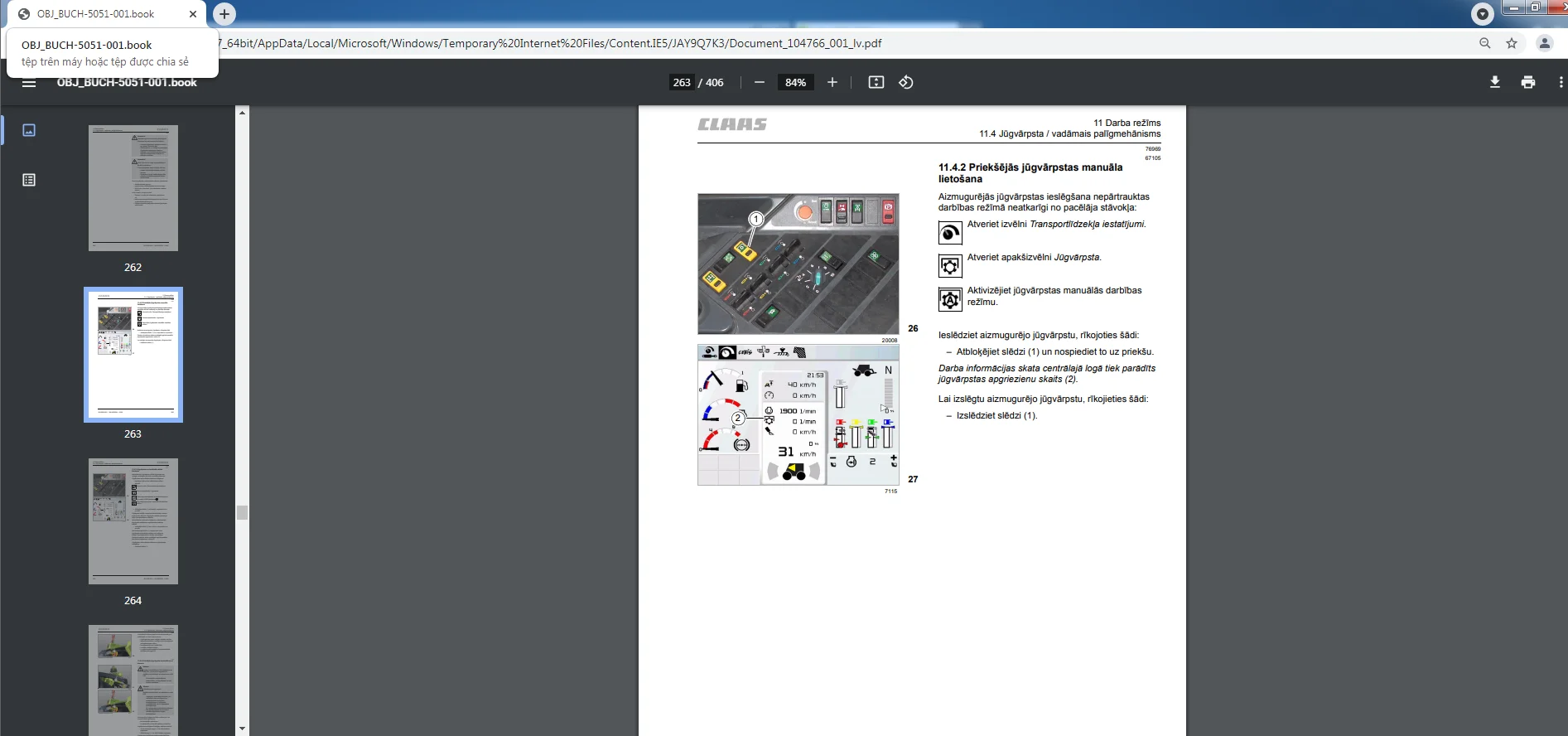Rotate the document counterclockwise
Image resolution: width=1568 pixels, height=736 pixels.
point(906,82)
